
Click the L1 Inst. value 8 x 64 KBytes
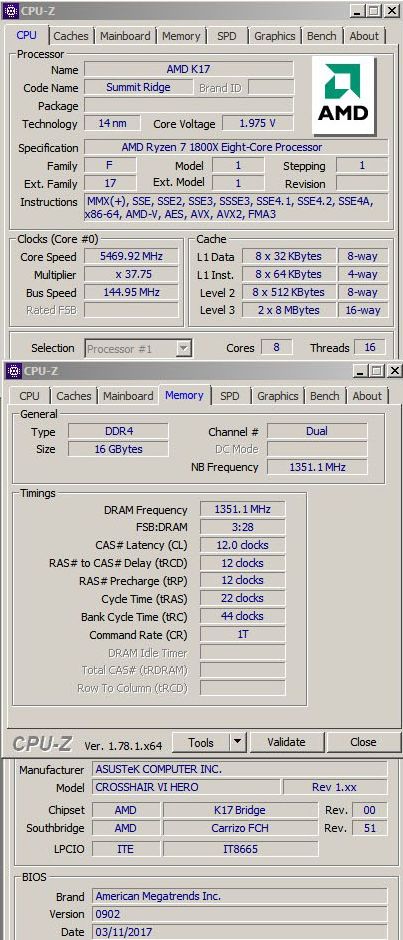click(x=288, y=275)
